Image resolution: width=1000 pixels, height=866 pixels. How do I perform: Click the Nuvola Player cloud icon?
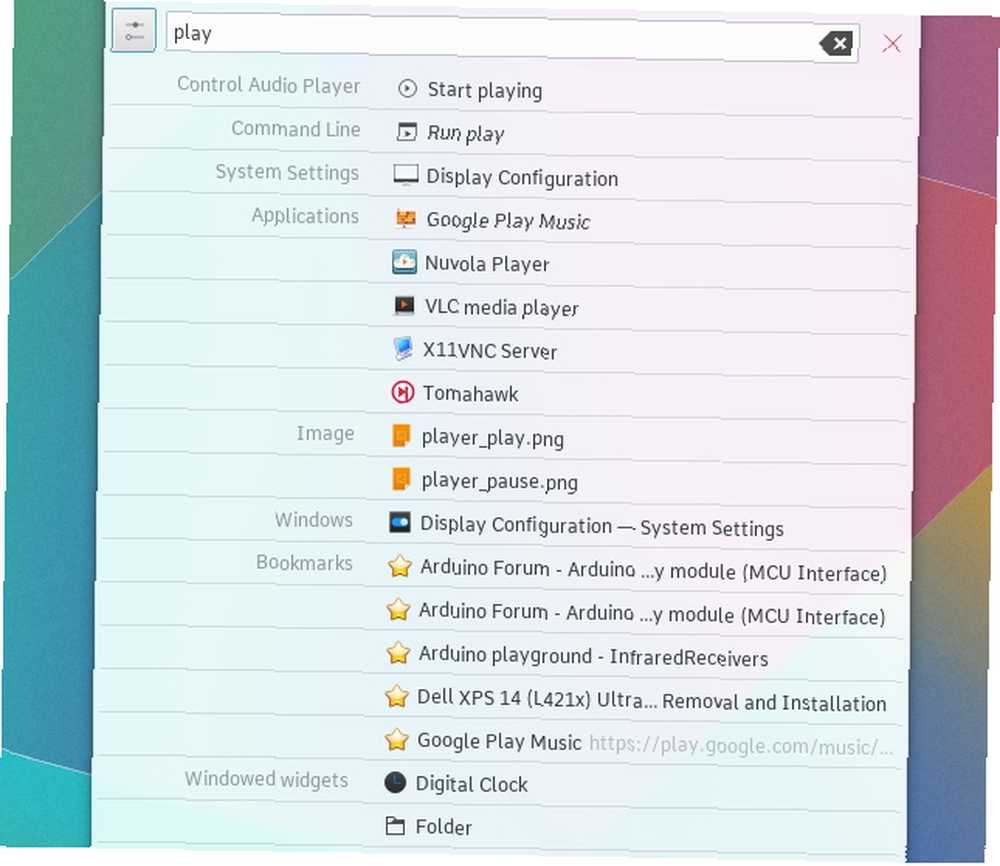[404, 261]
